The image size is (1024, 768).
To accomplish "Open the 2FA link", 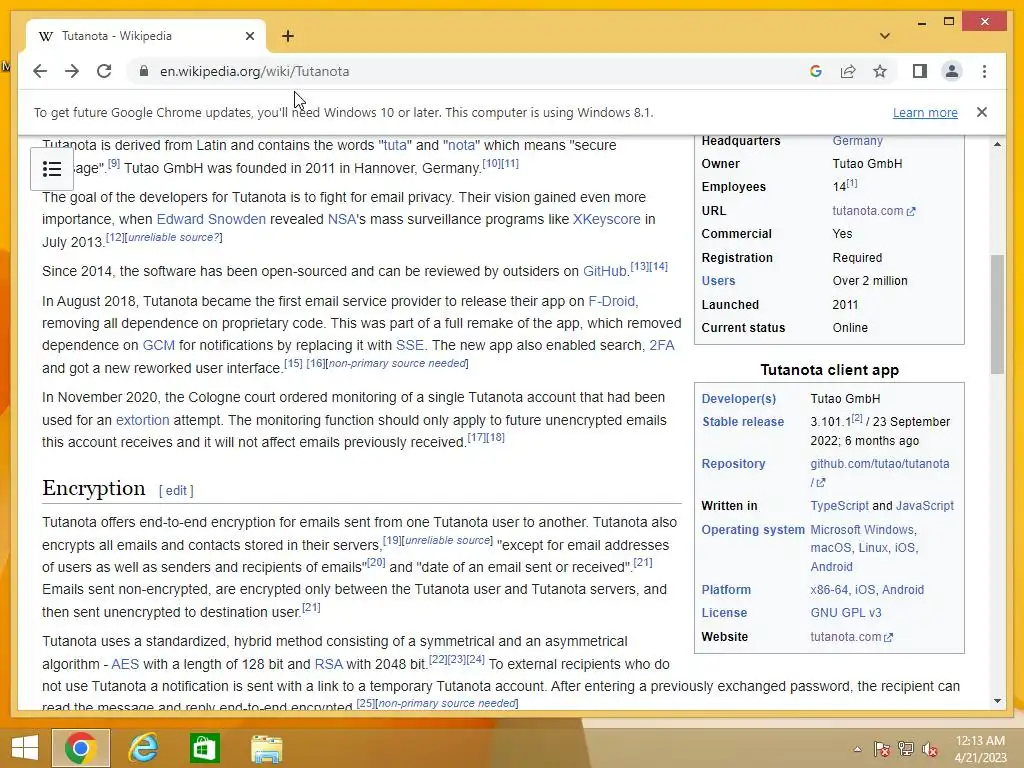I will click(662, 345).
